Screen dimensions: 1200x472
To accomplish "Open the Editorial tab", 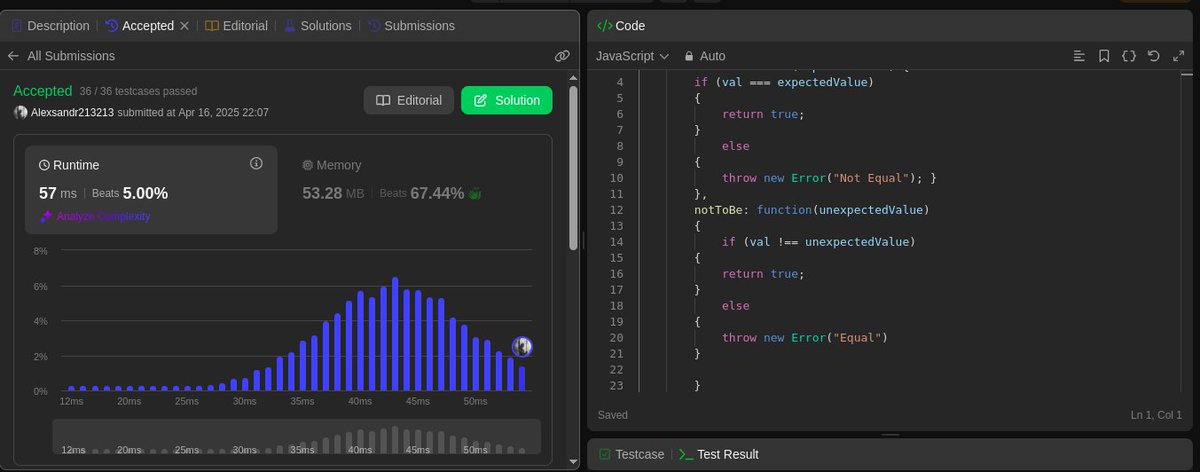I will [x=236, y=25].
